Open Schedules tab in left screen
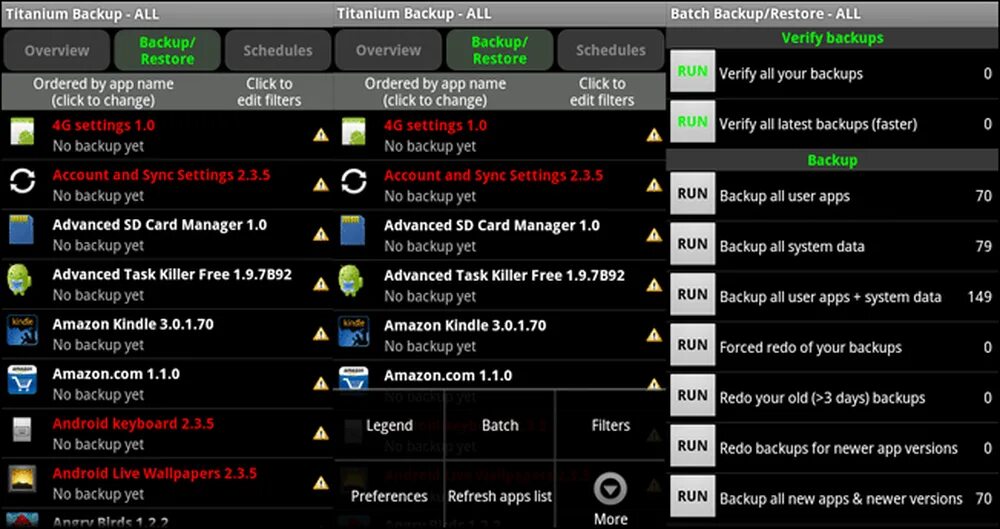1000x529 pixels. [x=278, y=50]
